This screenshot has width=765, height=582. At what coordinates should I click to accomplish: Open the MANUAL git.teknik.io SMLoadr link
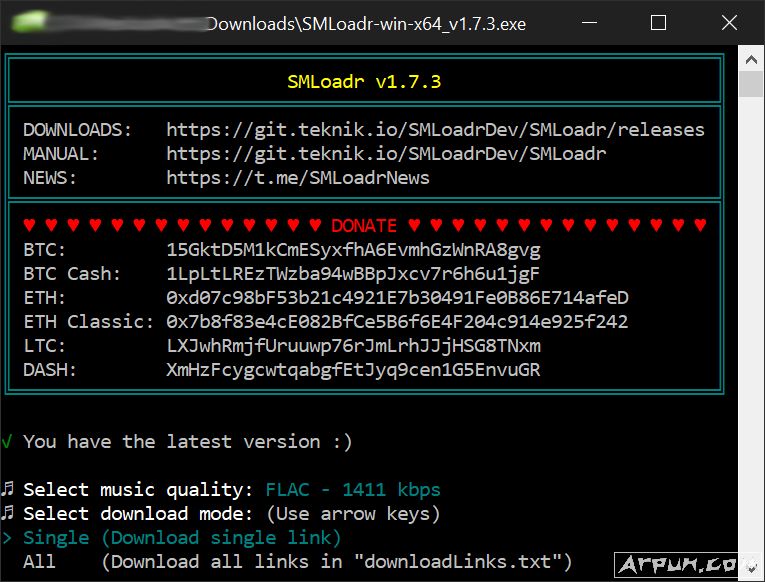[x=386, y=154]
